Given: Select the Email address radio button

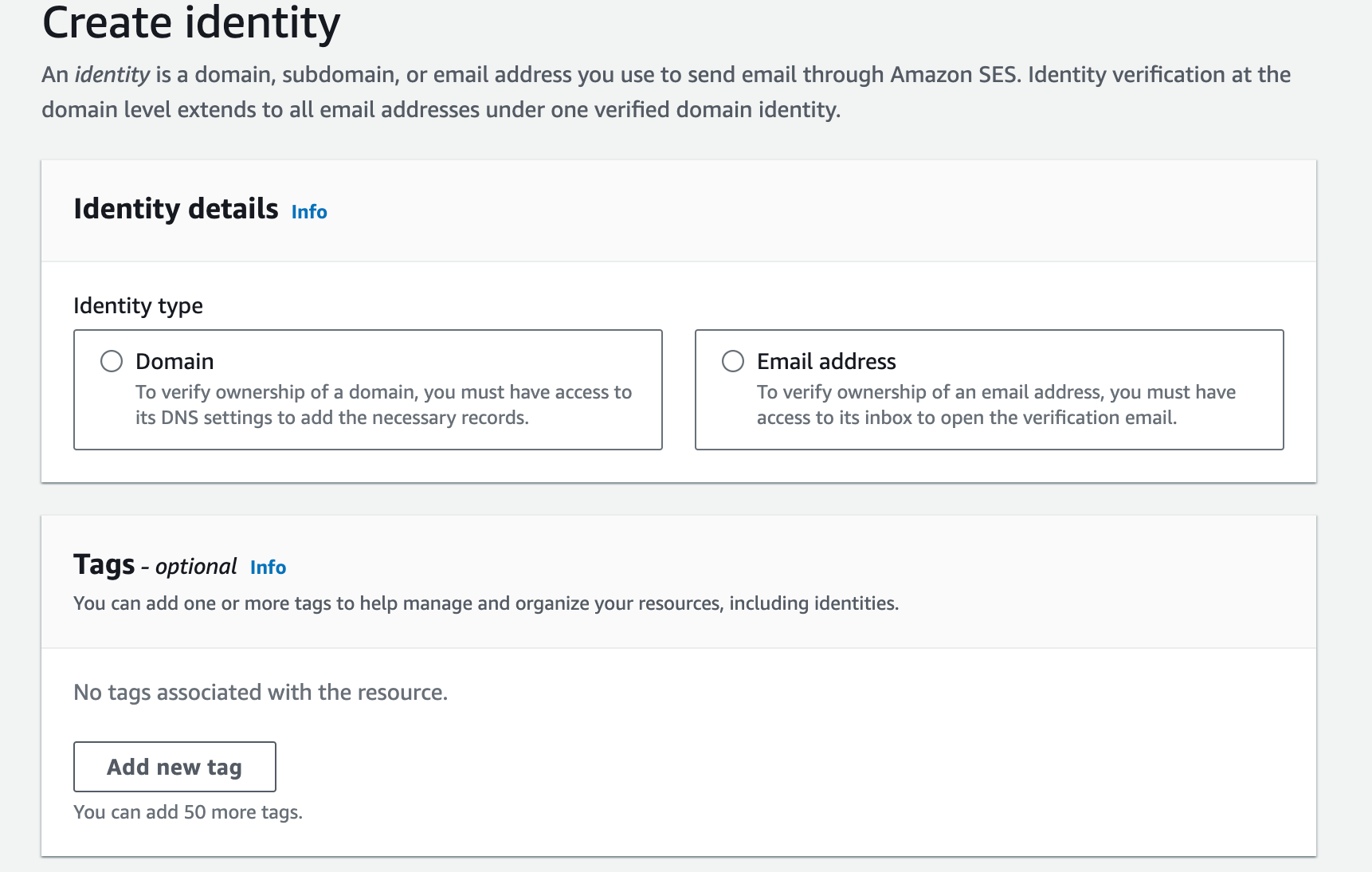Looking at the screenshot, I should [x=733, y=361].
